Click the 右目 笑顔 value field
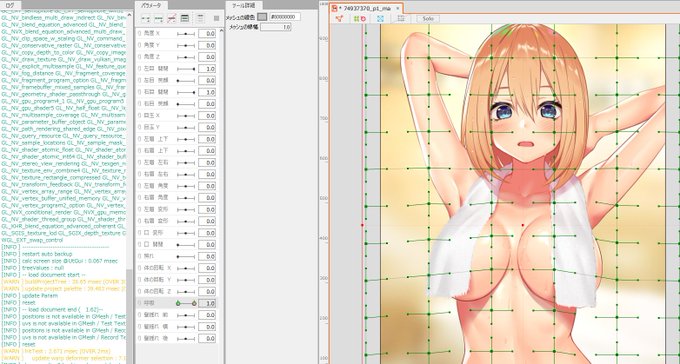Viewport: 680px width, 364px height. 207,104
